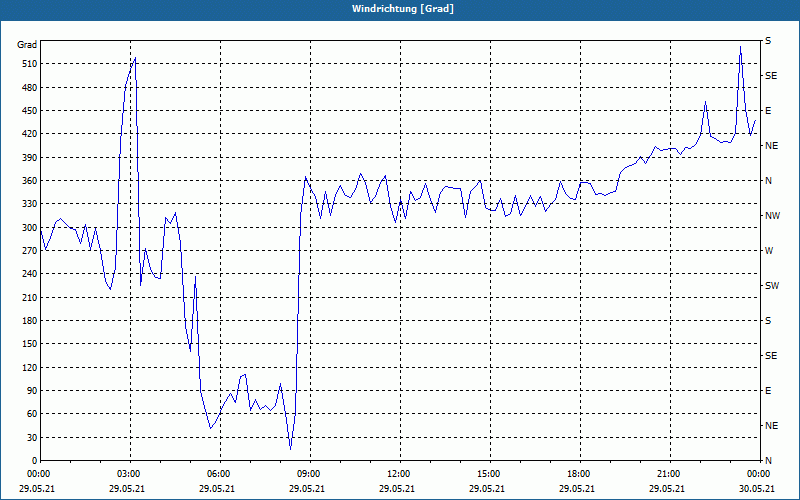Click the S compass label level with 180

coord(768,321)
